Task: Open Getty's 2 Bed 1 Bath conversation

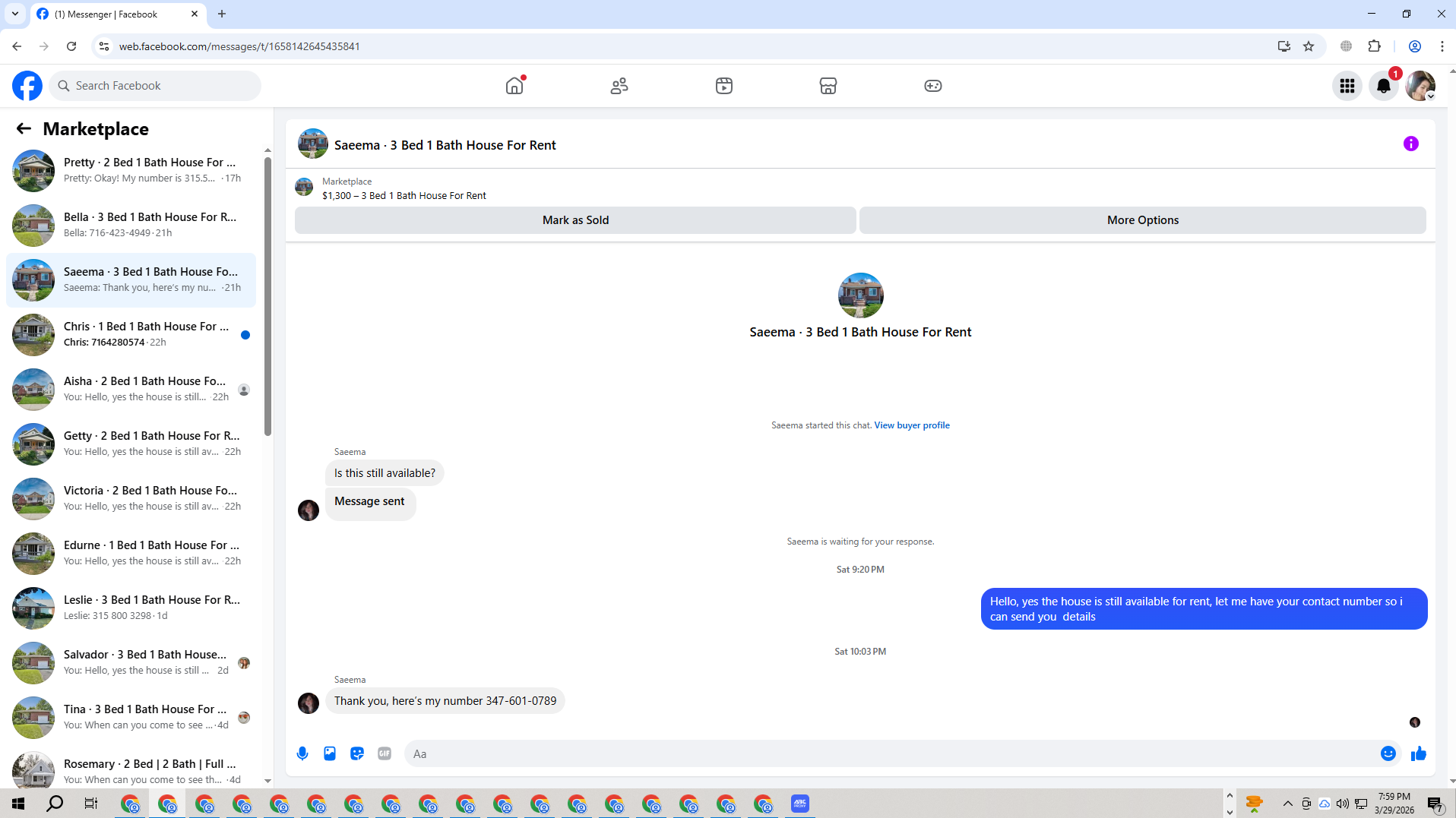Action: click(x=131, y=444)
